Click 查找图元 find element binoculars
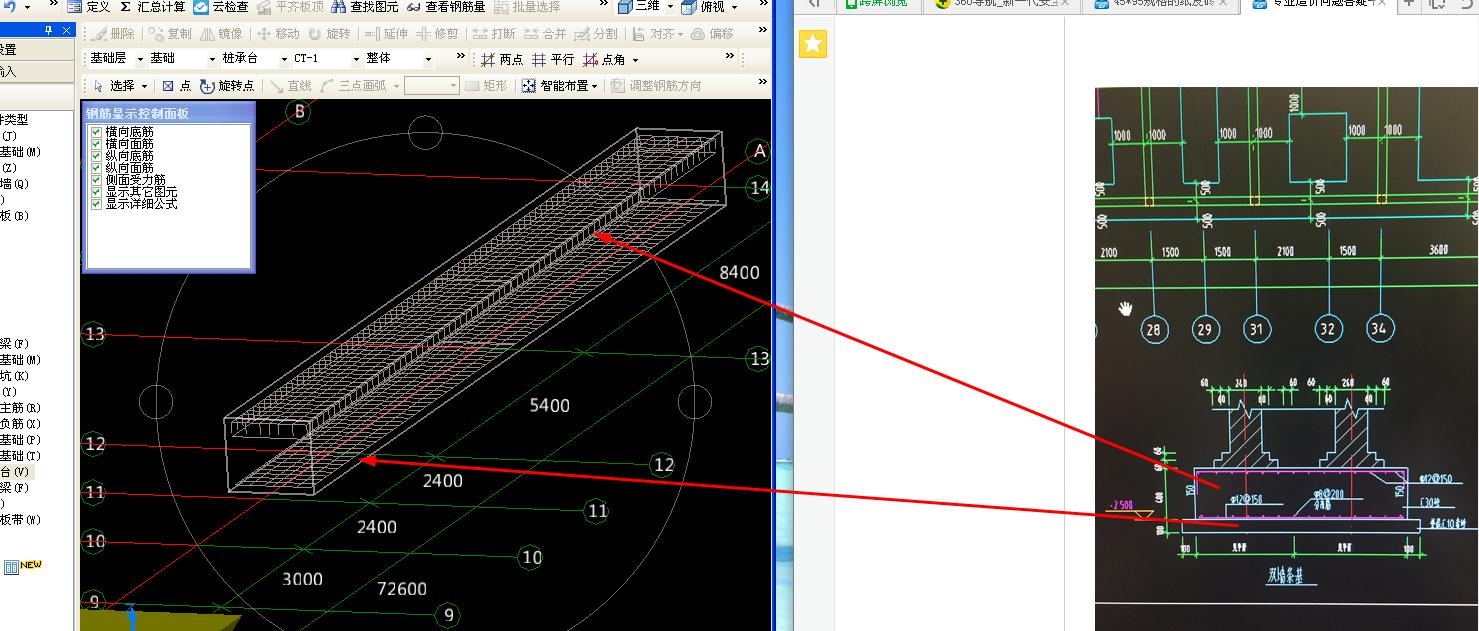 (364, 7)
